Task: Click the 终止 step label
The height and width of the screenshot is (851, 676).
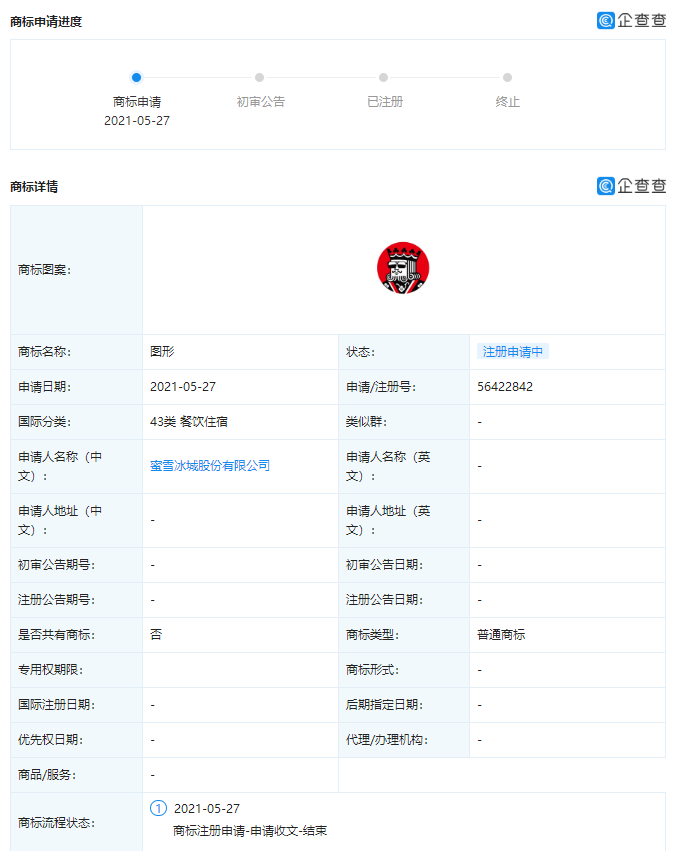Action: pos(507,101)
